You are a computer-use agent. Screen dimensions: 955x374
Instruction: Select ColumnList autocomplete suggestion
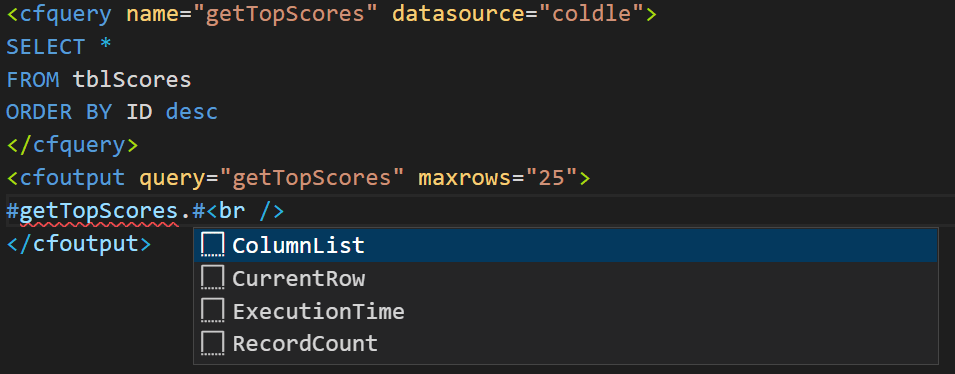[566, 245]
